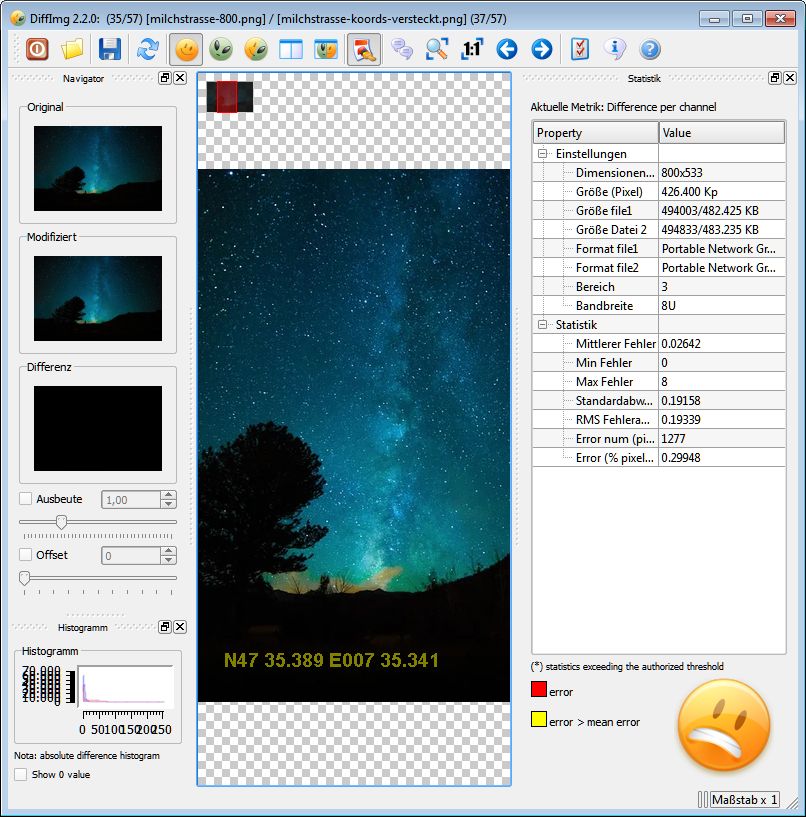Collapse the Einstellungen tree group
Image resolution: width=806 pixels, height=817 pixels.
542,154
